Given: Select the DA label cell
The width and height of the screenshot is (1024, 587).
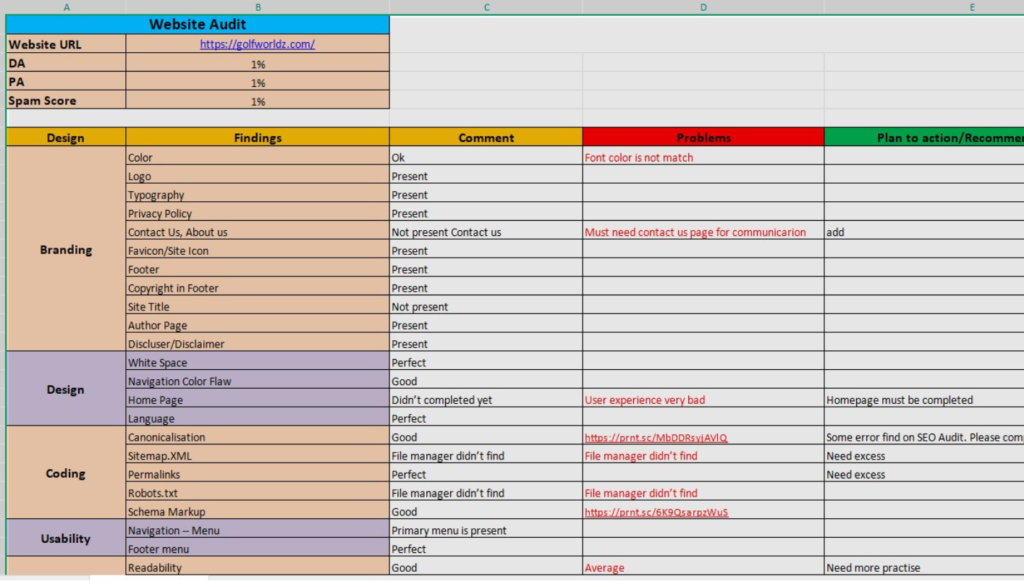Looking at the screenshot, I should point(66,63).
